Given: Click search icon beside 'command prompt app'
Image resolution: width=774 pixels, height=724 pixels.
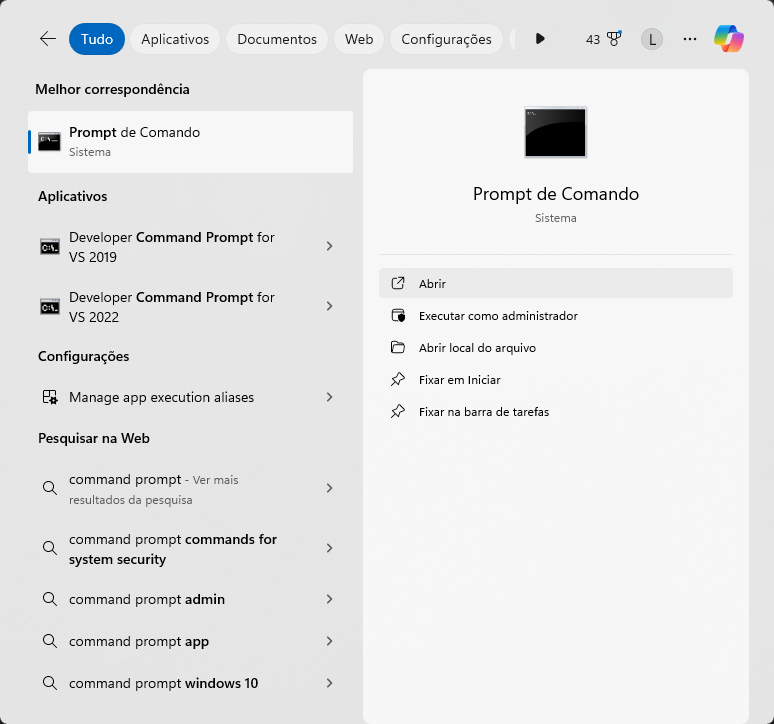Looking at the screenshot, I should pyautogui.click(x=49, y=641).
